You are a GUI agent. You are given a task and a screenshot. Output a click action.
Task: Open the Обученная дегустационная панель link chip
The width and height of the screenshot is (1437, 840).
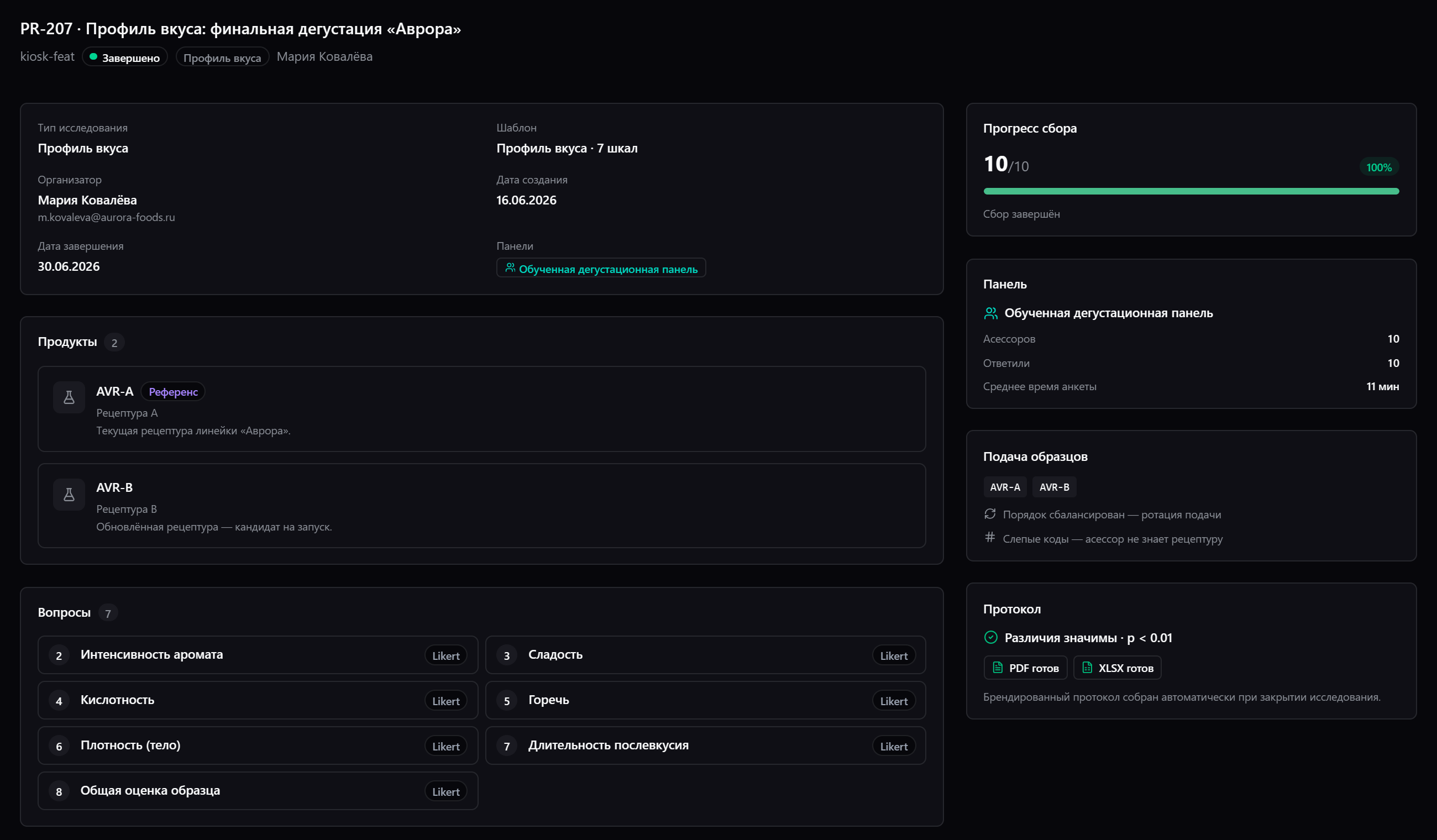pos(601,268)
